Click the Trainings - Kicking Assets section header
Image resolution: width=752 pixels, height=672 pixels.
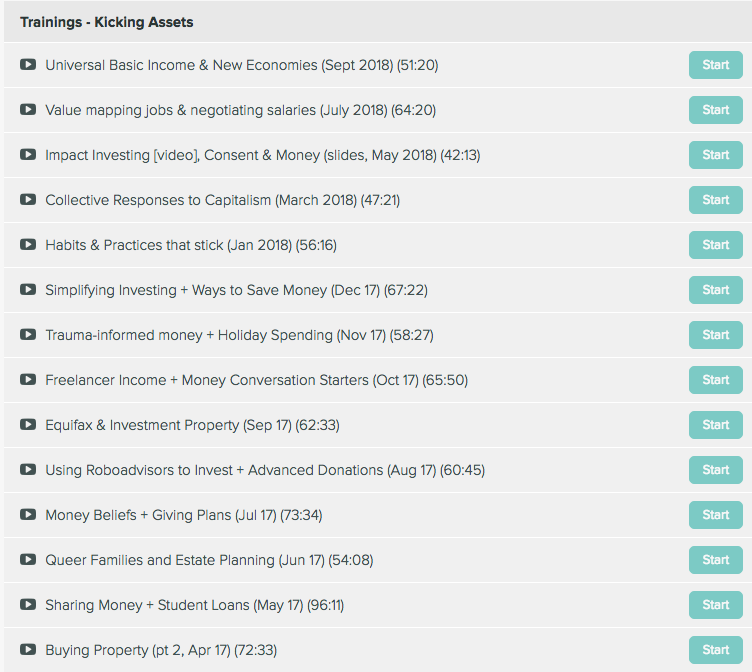coord(106,22)
